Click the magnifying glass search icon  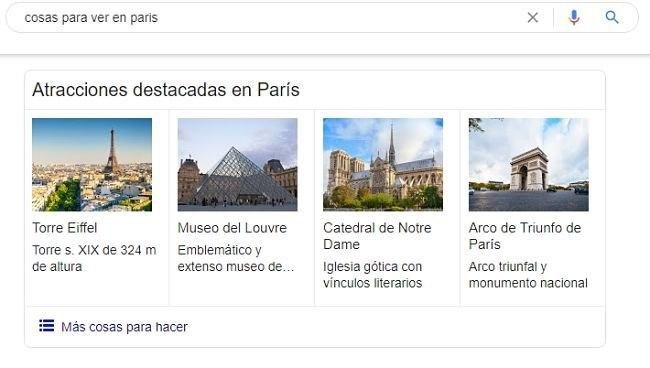[612, 17]
